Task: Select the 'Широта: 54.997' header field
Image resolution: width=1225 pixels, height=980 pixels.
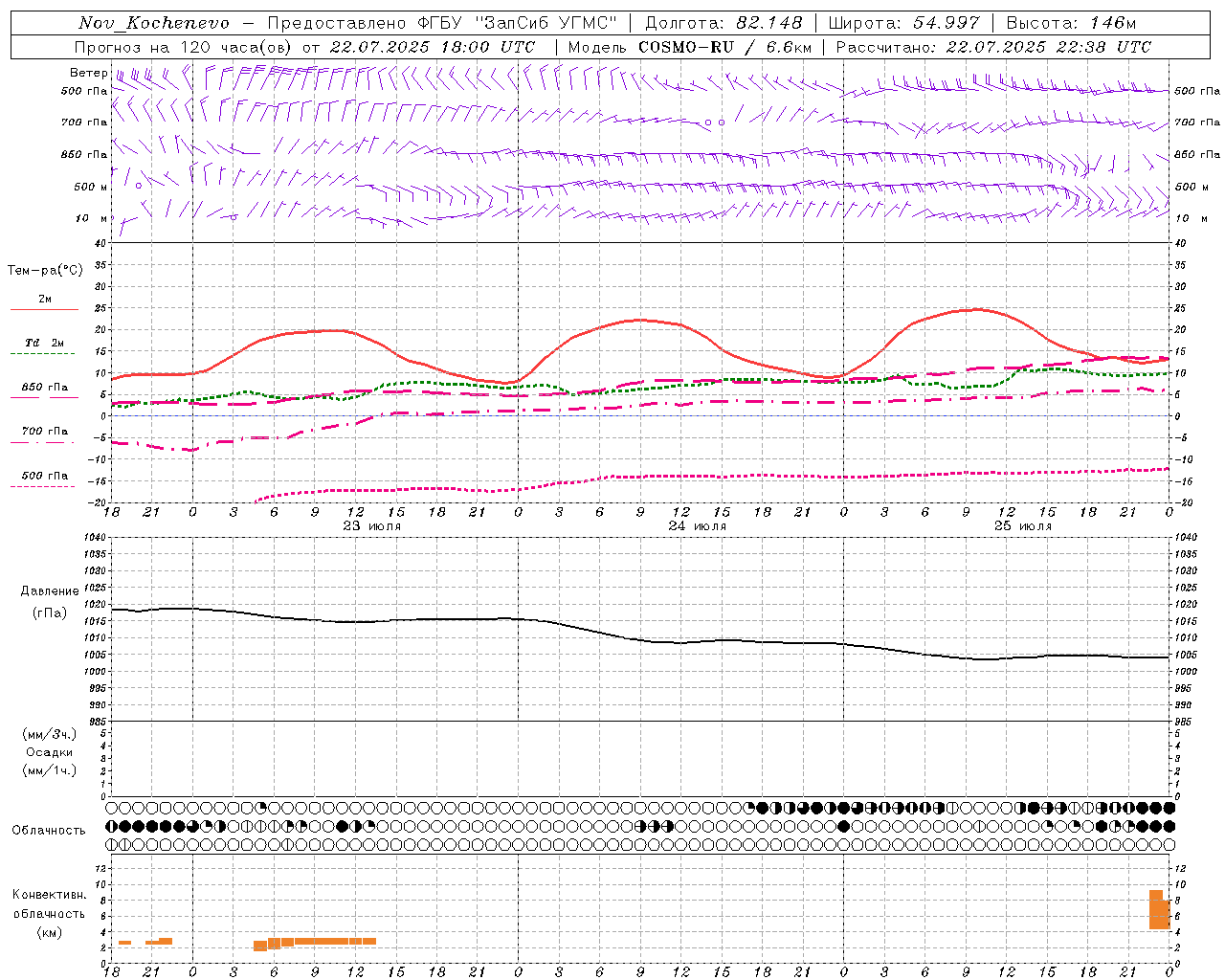Action: point(903,23)
